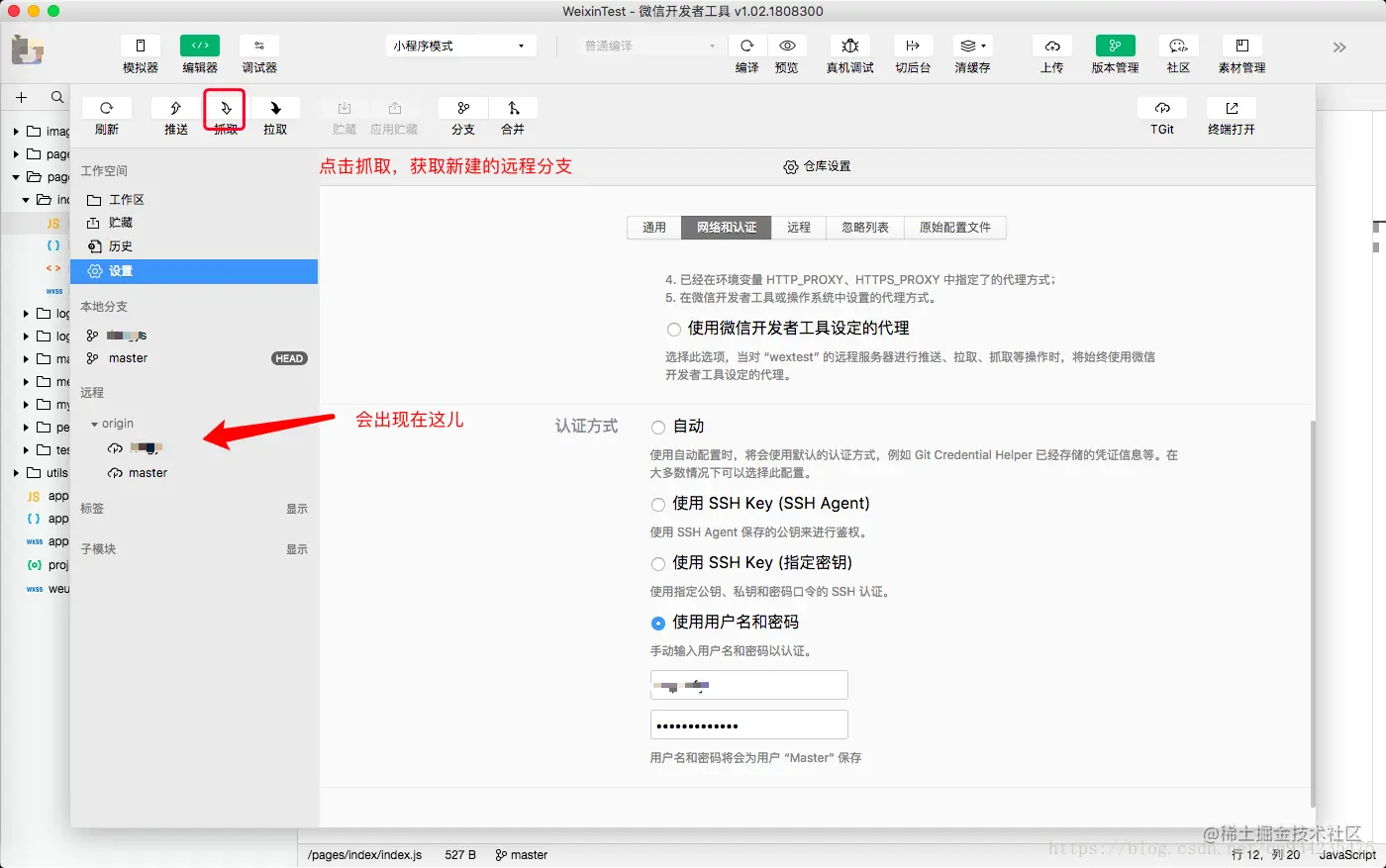Open the 模拟器 simulator toggle

pyautogui.click(x=141, y=46)
